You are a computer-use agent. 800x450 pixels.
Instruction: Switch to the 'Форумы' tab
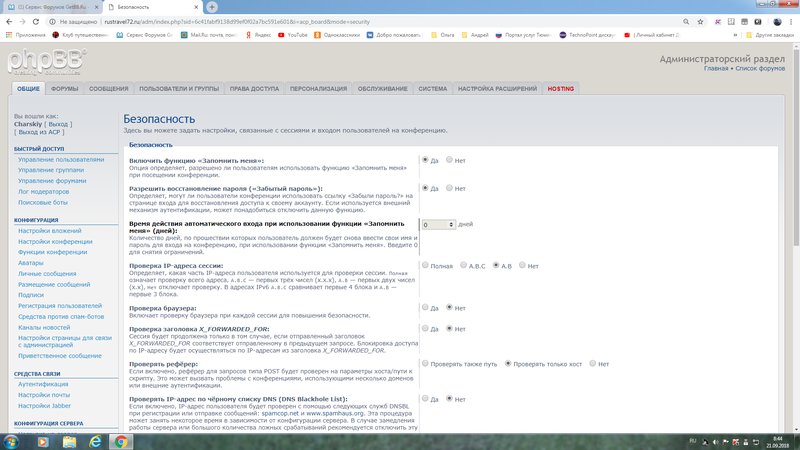click(65, 89)
